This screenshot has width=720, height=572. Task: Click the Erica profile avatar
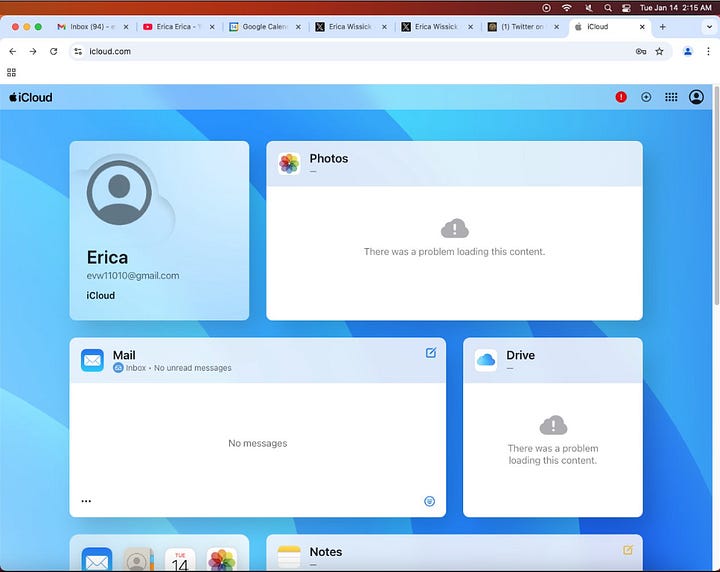tap(119, 192)
